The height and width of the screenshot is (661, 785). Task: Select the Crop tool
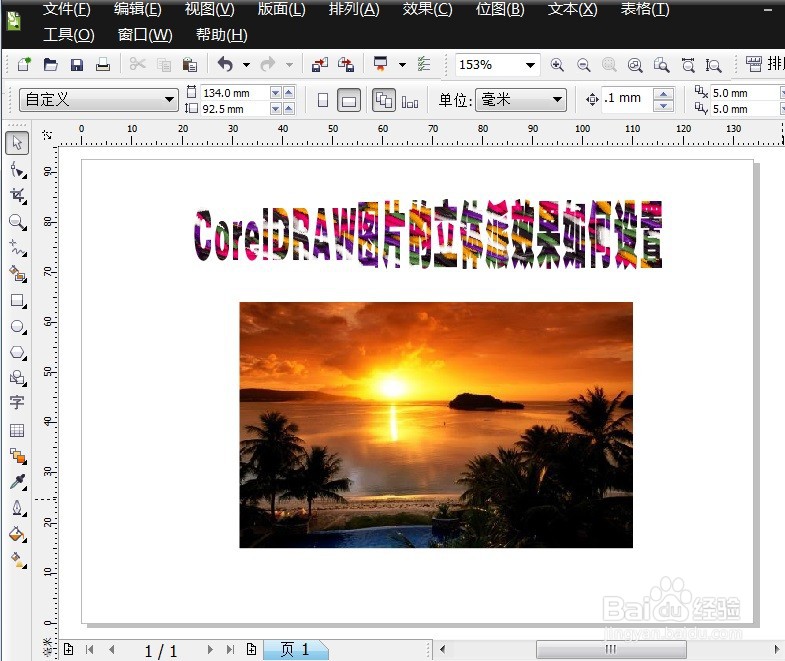(18, 195)
